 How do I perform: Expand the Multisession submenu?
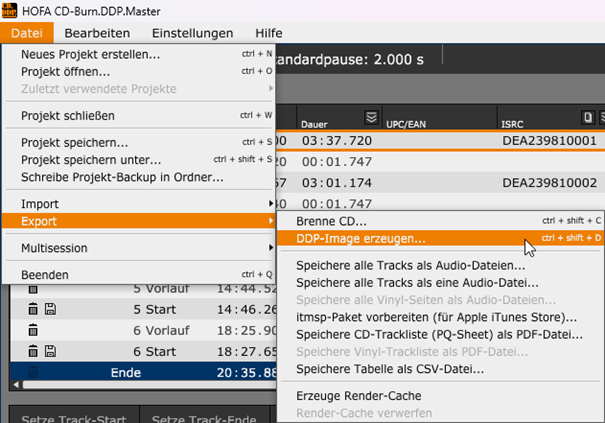point(139,248)
